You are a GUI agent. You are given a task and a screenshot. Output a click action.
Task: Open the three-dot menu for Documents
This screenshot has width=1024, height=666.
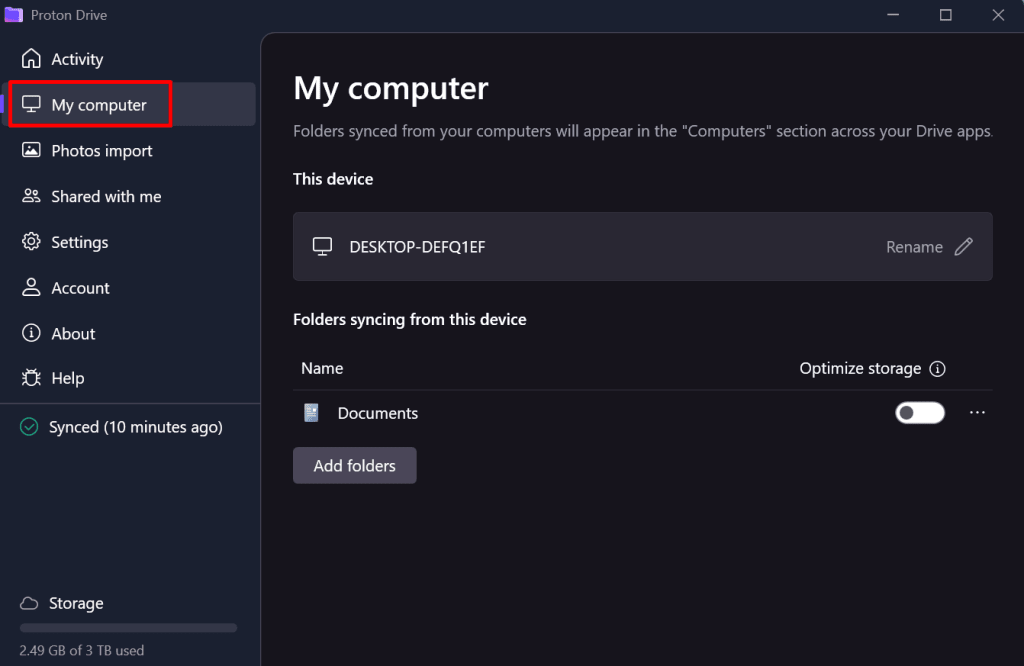[977, 413]
